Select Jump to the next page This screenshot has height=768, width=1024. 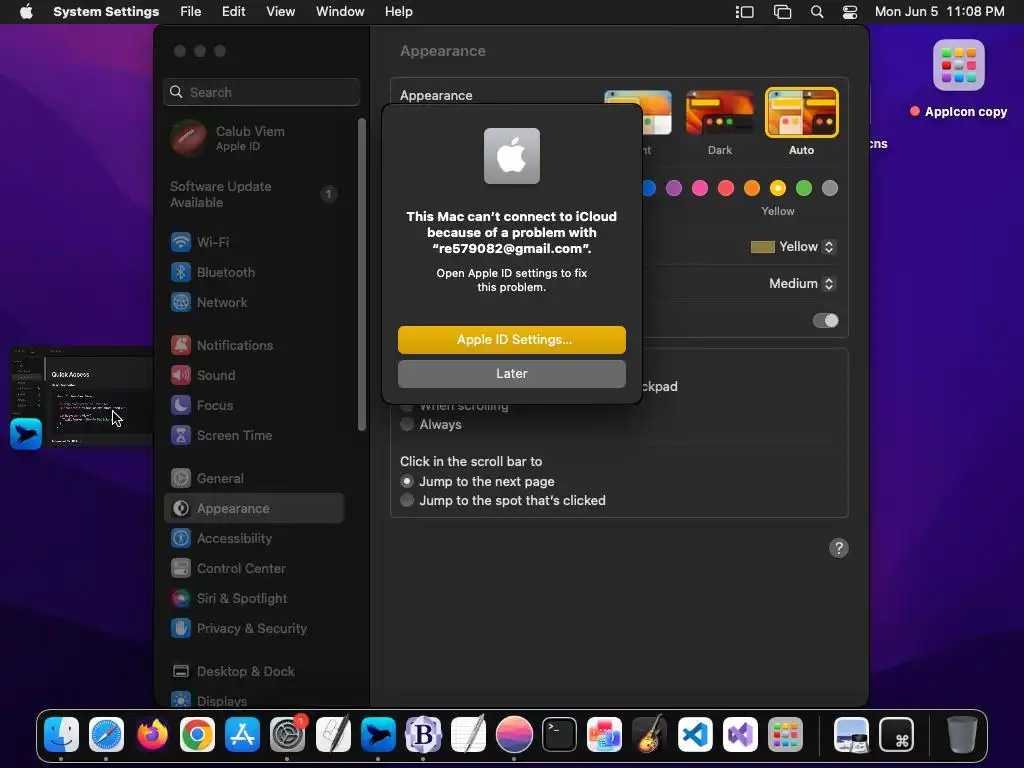coord(477,481)
